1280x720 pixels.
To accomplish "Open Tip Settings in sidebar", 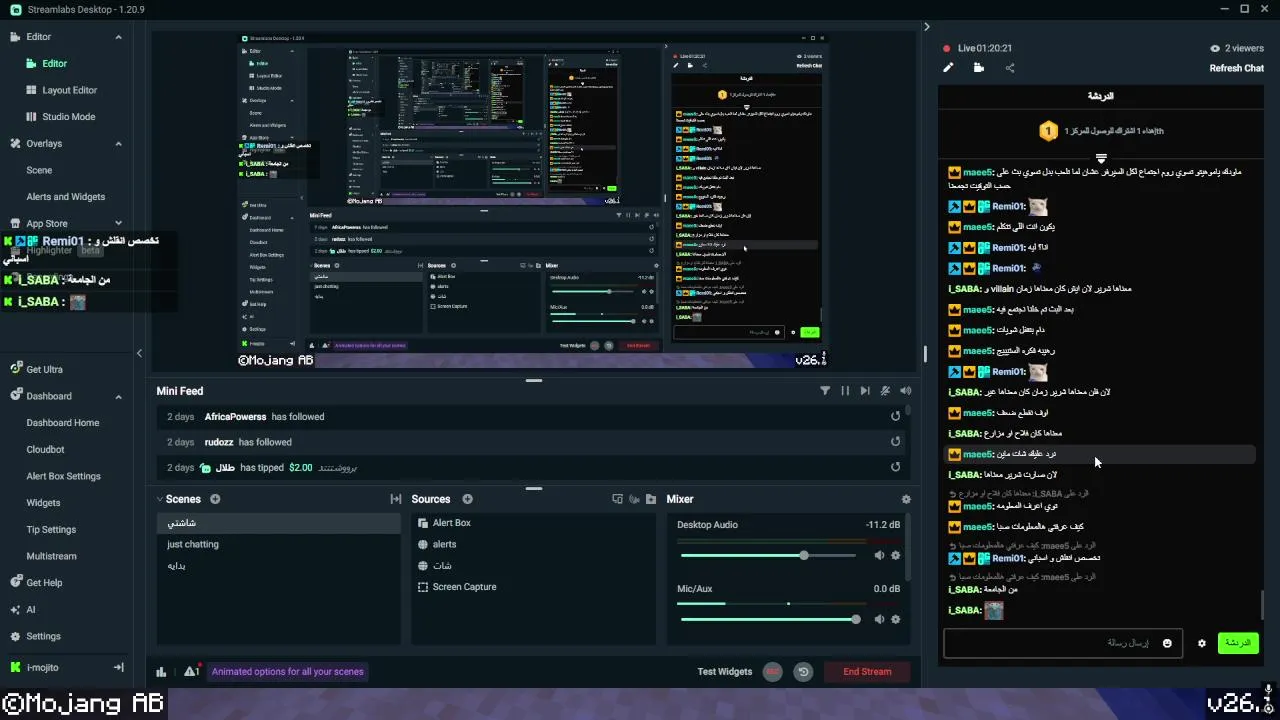I will point(51,529).
